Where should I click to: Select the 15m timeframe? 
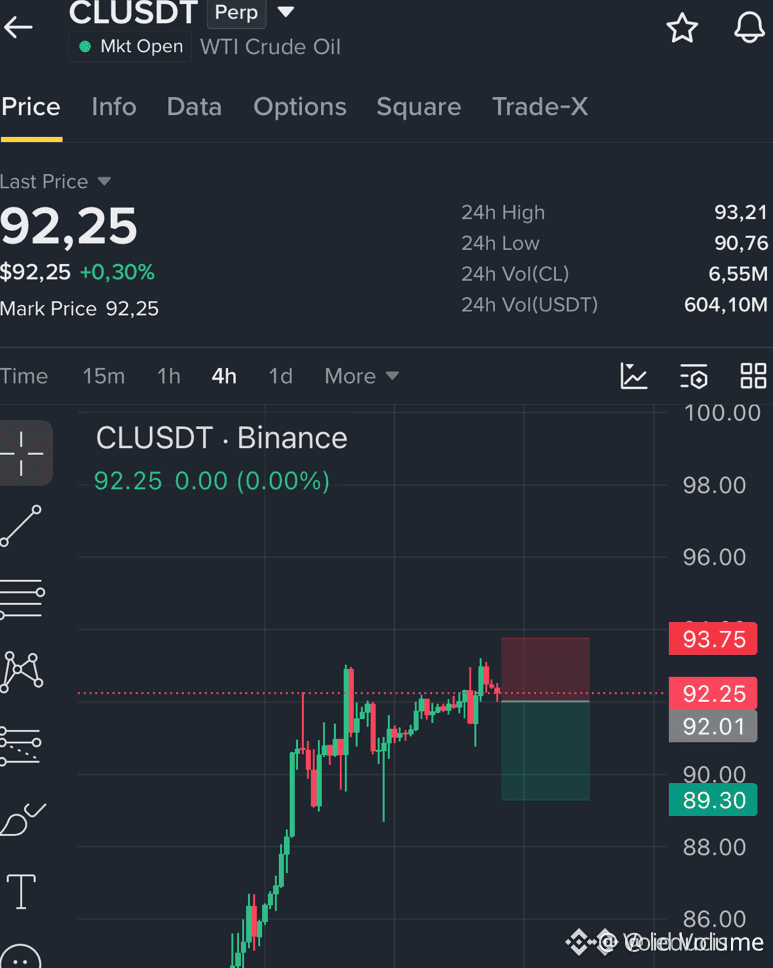pyautogui.click(x=104, y=376)
